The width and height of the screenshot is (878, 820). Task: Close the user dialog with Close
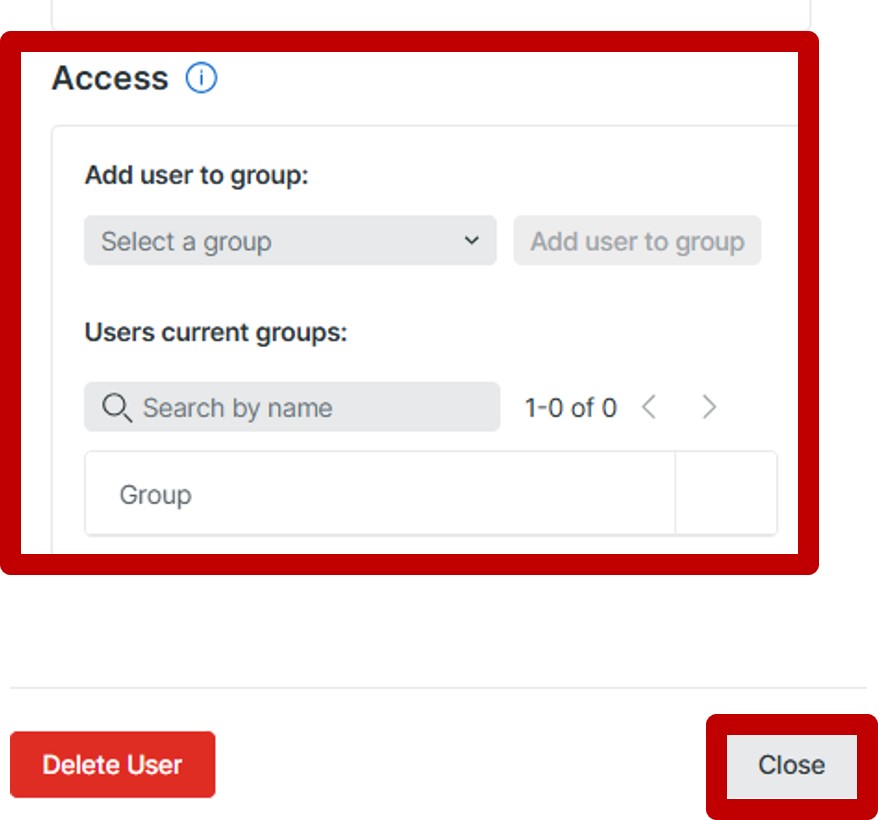click(x=791, y=765)
